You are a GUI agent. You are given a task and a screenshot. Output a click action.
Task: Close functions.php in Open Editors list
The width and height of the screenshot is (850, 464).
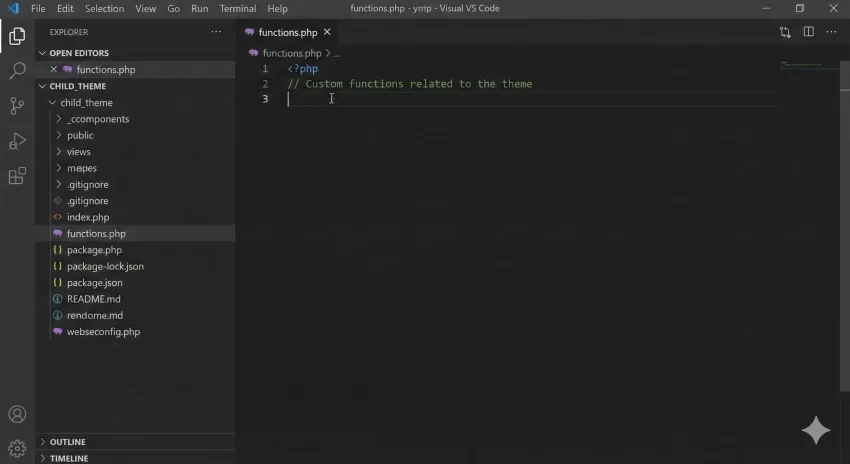54,69
